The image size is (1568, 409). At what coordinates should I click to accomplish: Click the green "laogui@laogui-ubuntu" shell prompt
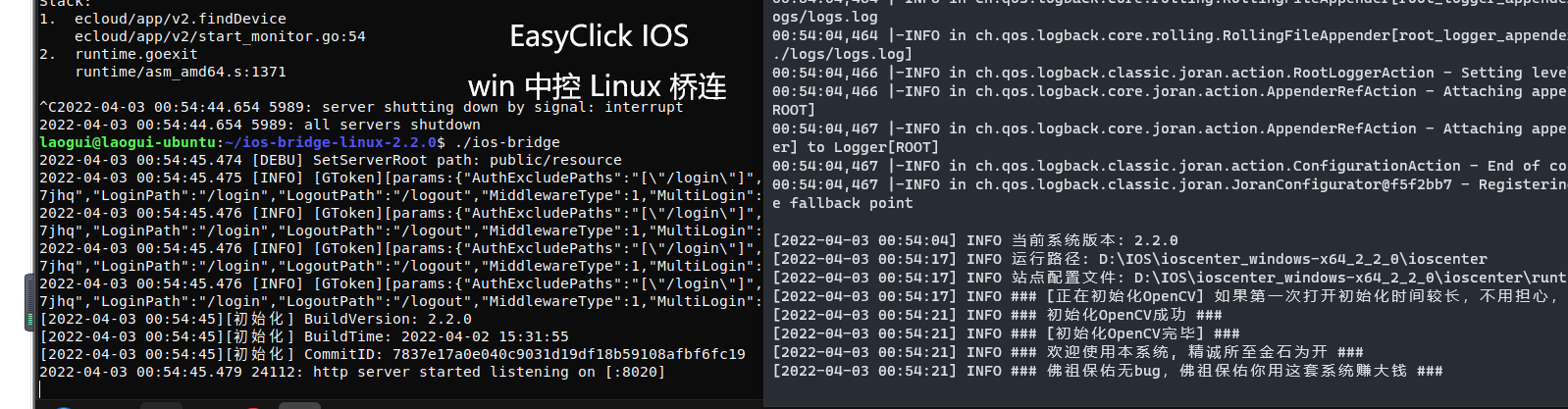pos(128,142)
